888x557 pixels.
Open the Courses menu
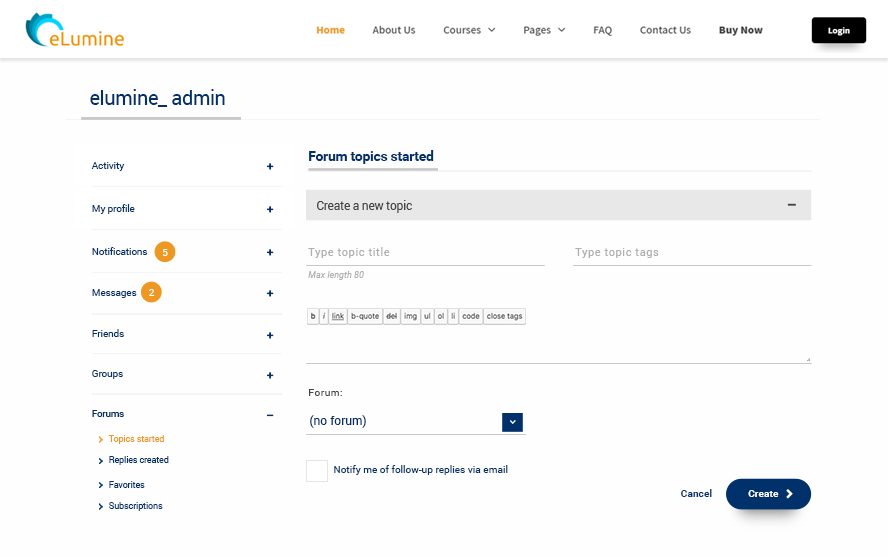[469, 30]
